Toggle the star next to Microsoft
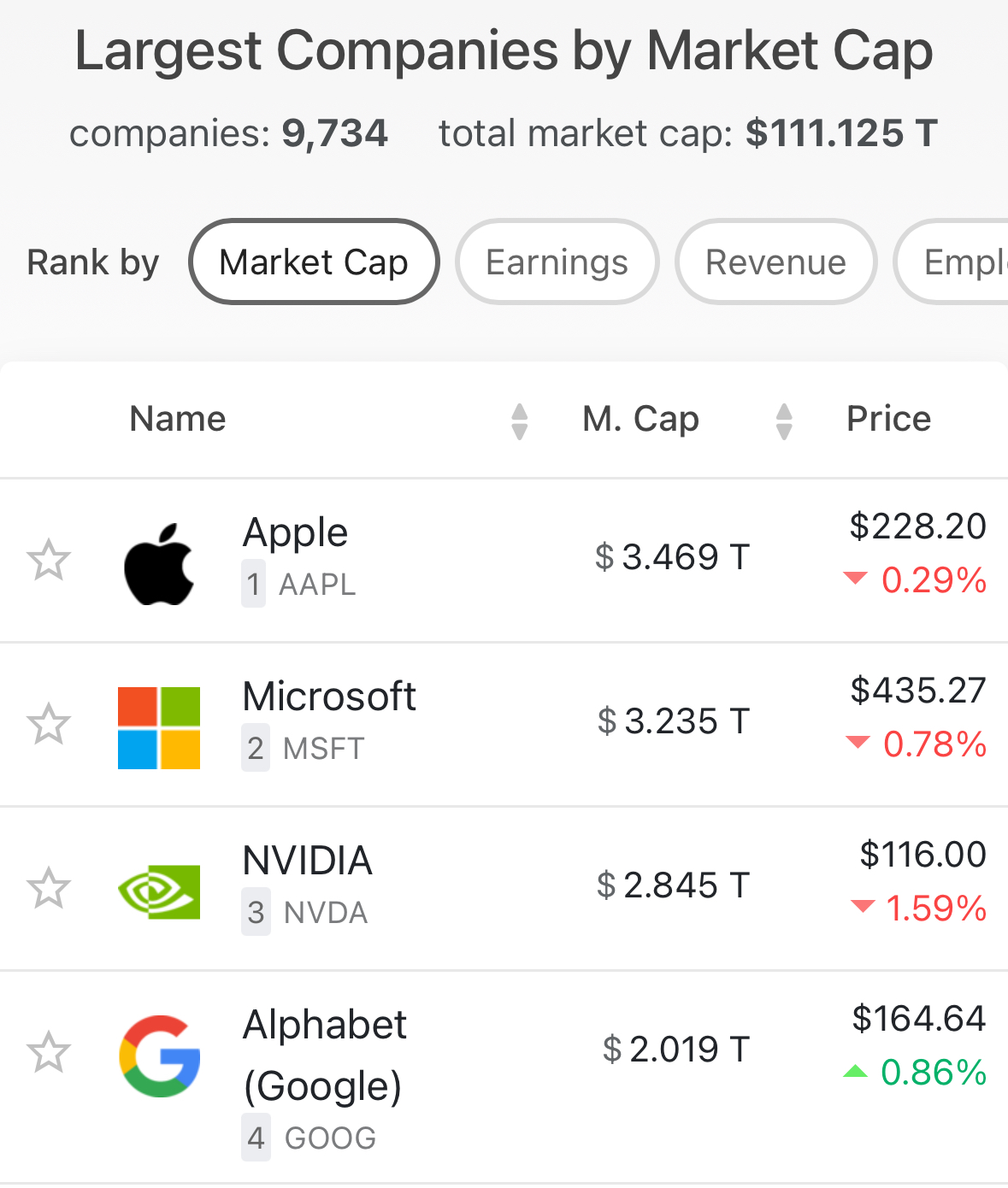Screen dimensions: 1008x1188 (x=49, y=724)
